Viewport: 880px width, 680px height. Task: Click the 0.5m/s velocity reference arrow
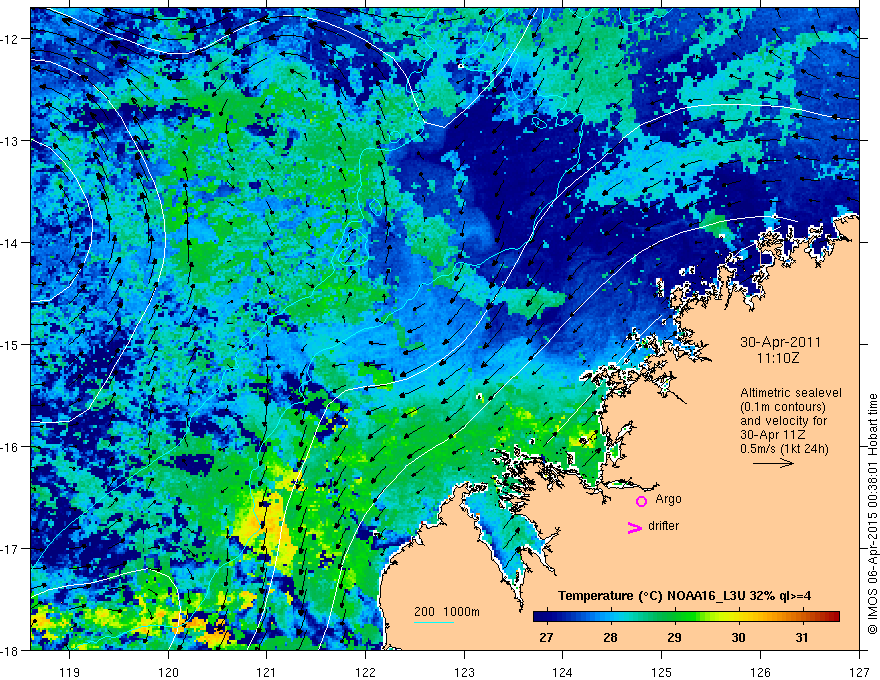click(773, 463)
